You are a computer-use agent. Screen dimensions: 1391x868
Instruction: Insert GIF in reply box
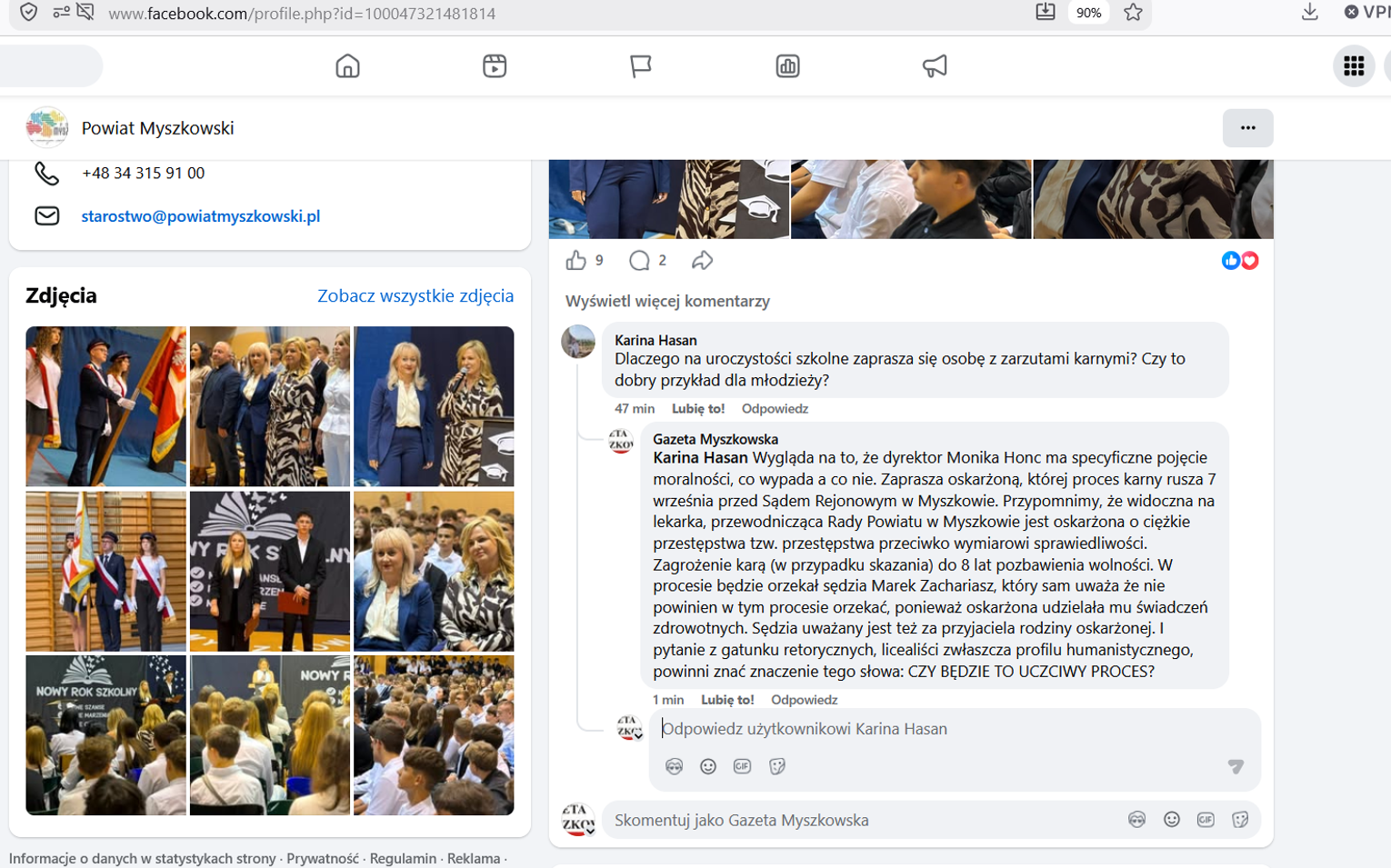(743, 766)
